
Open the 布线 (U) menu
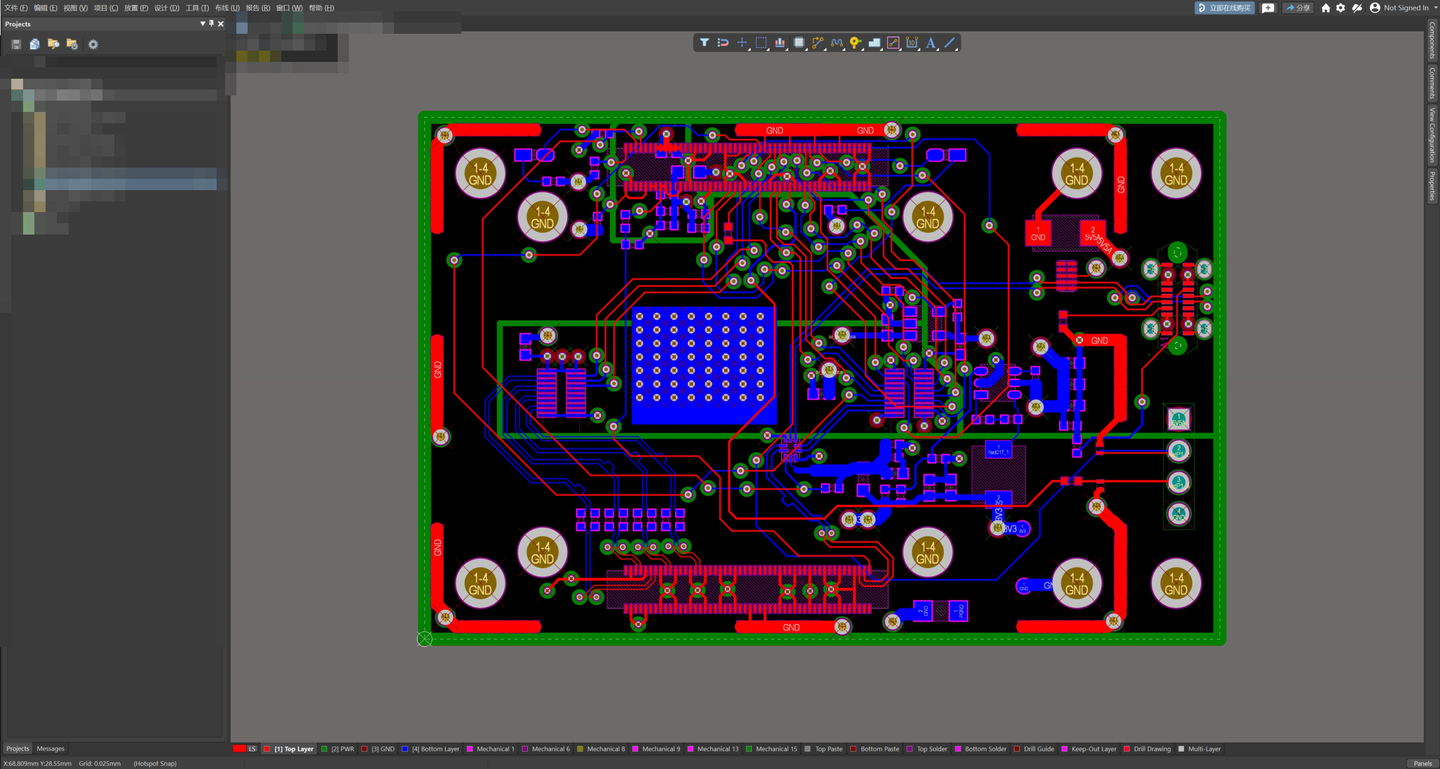click(x=227, y=8)
